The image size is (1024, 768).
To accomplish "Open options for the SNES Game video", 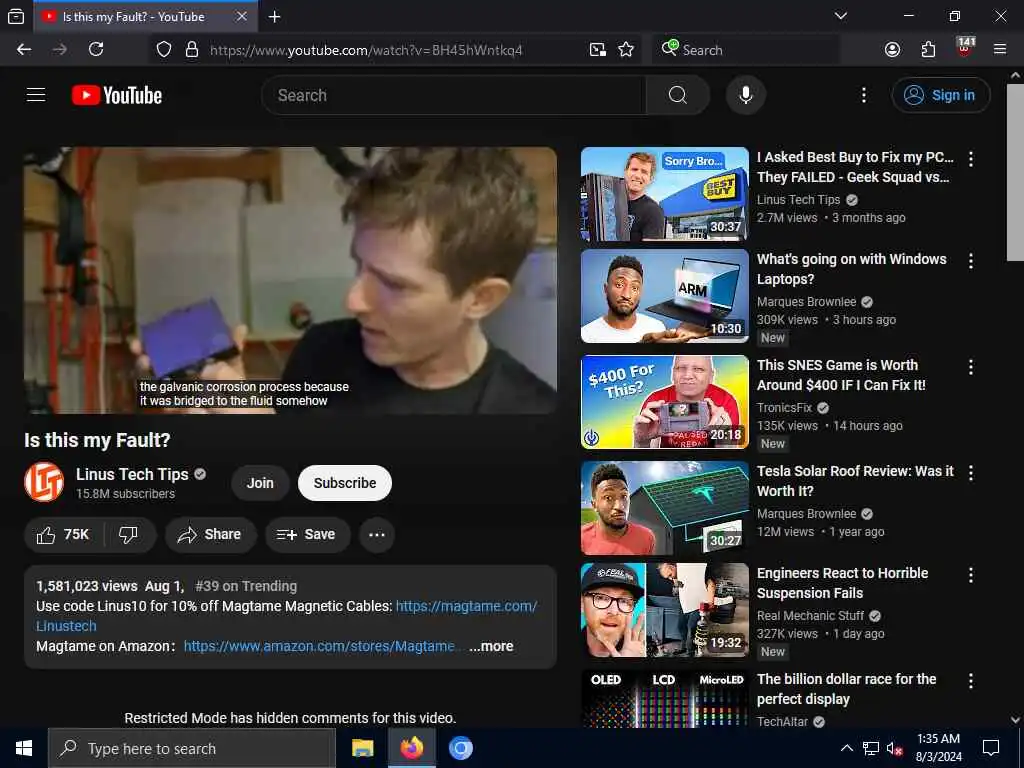I will (x=971, y=367).
